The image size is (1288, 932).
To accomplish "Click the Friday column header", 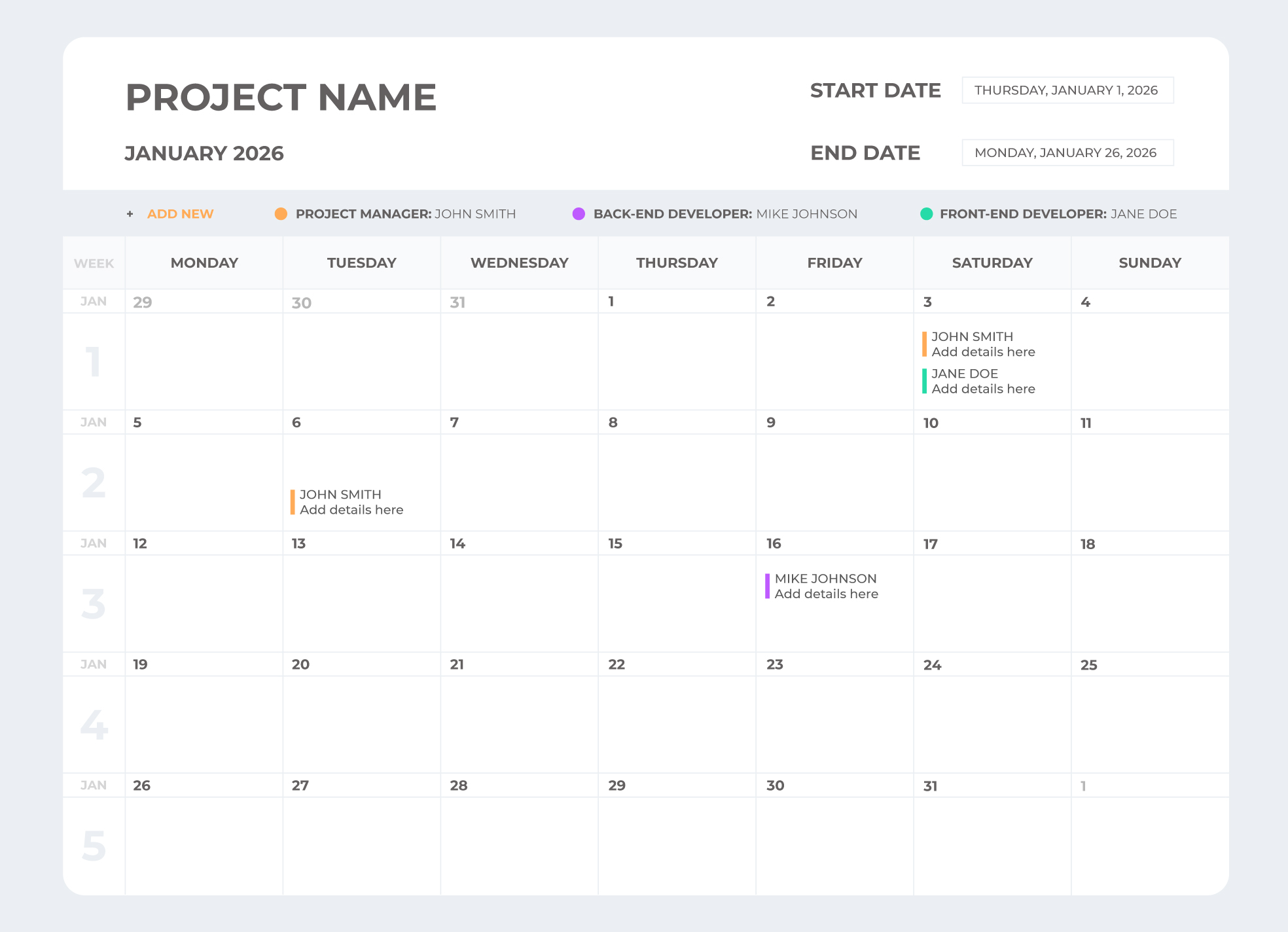I will tap(834, 263).
